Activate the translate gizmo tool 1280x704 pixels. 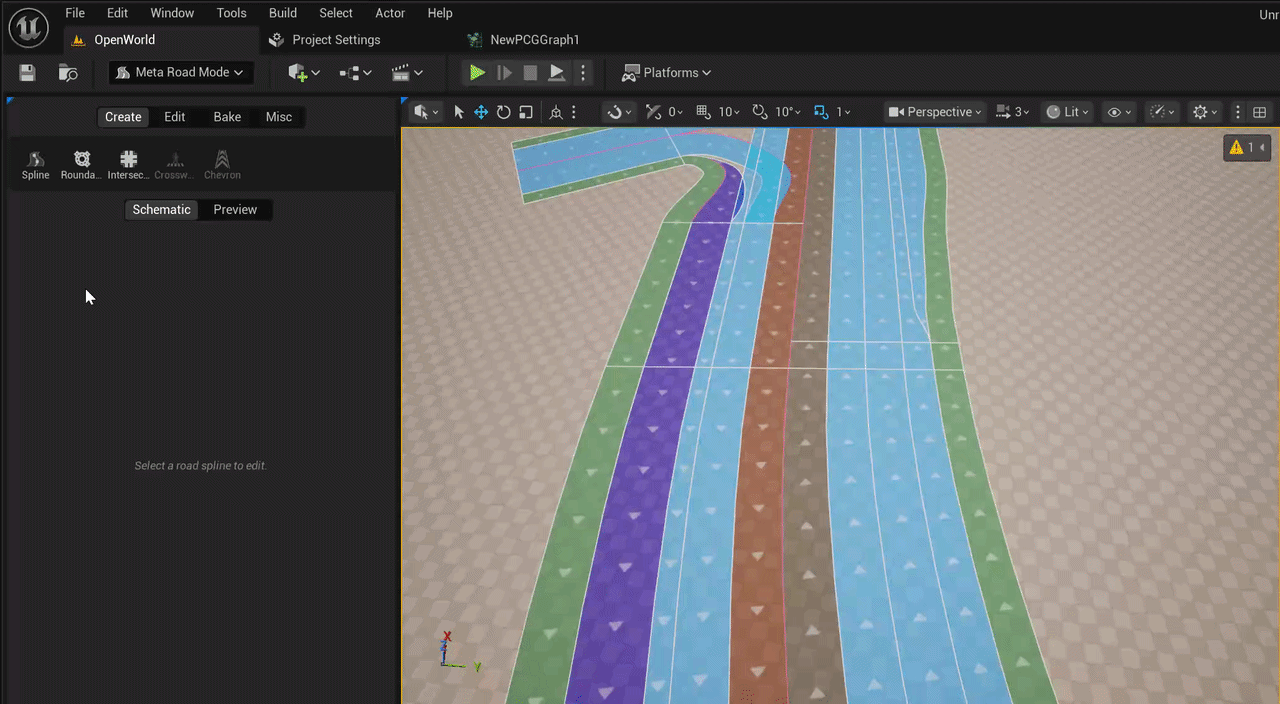pyautogui.click(x=481, y=112)
